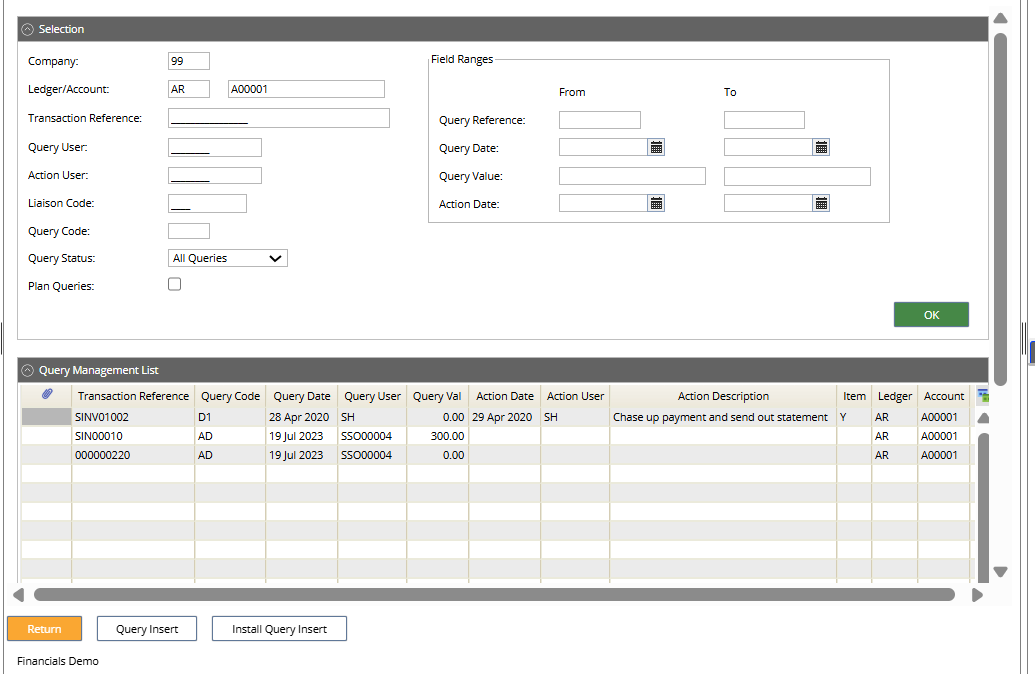Focus the Transaction Reference field

click(x=279, y=118)
